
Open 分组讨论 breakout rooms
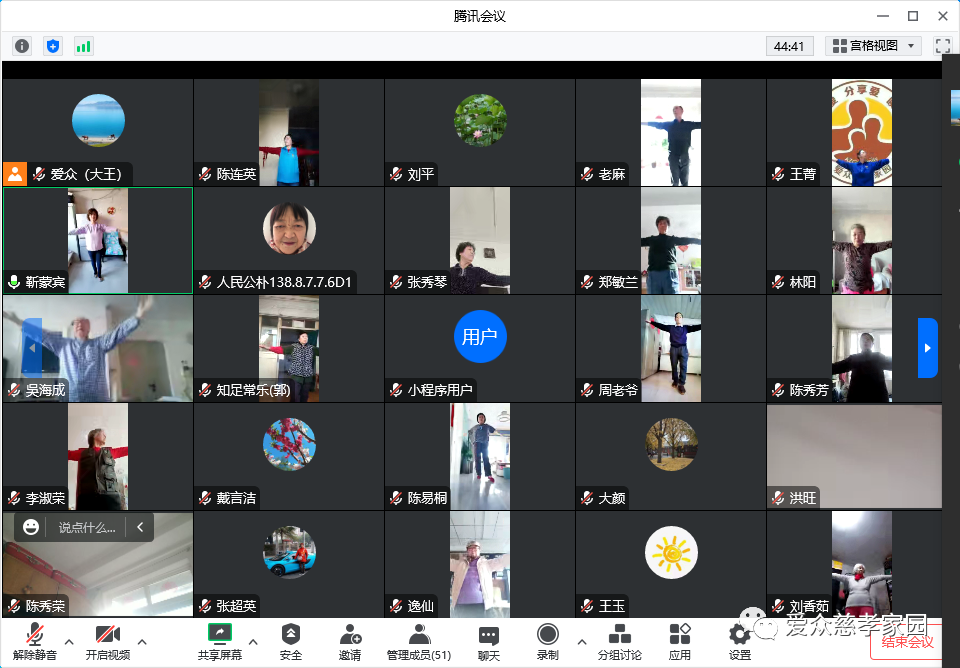coord(619,641)
